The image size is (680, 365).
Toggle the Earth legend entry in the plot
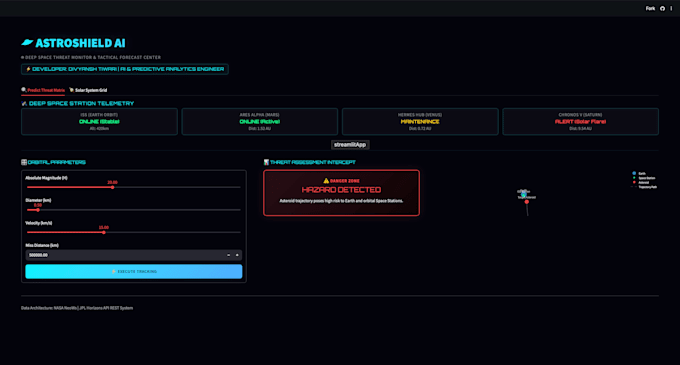(639, 173)
